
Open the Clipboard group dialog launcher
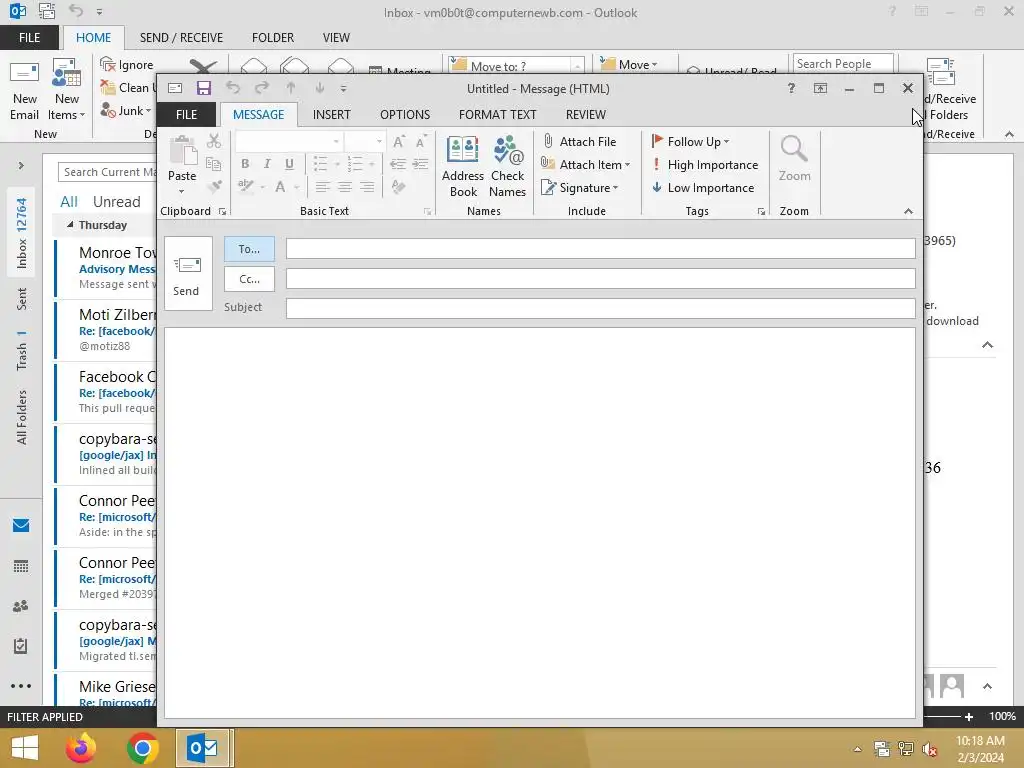[x=222, y=212]
